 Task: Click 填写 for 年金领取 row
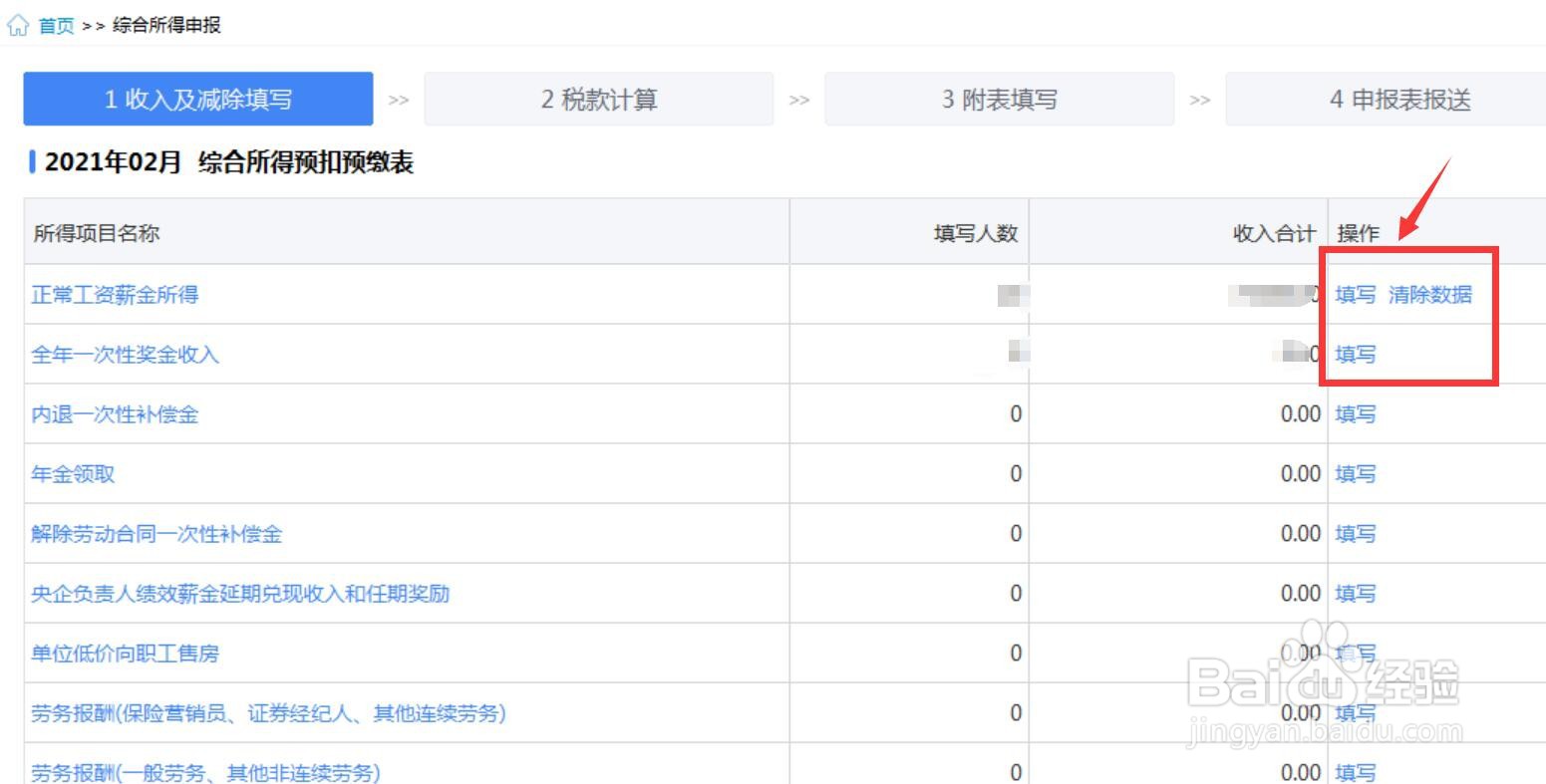[x=1356, y=473]
